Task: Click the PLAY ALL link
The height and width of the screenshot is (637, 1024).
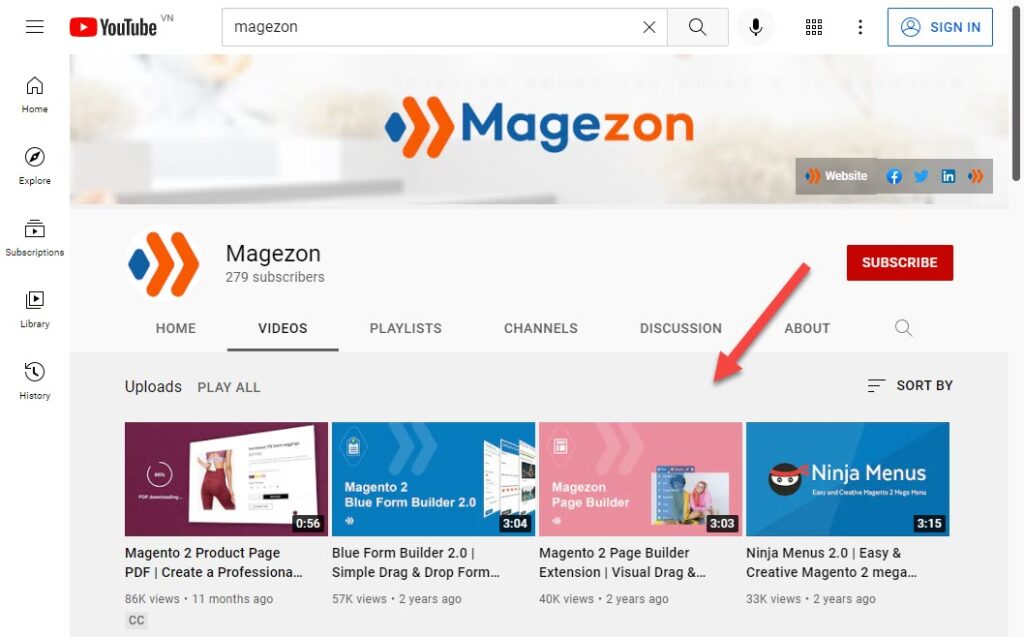Action: 229,387
